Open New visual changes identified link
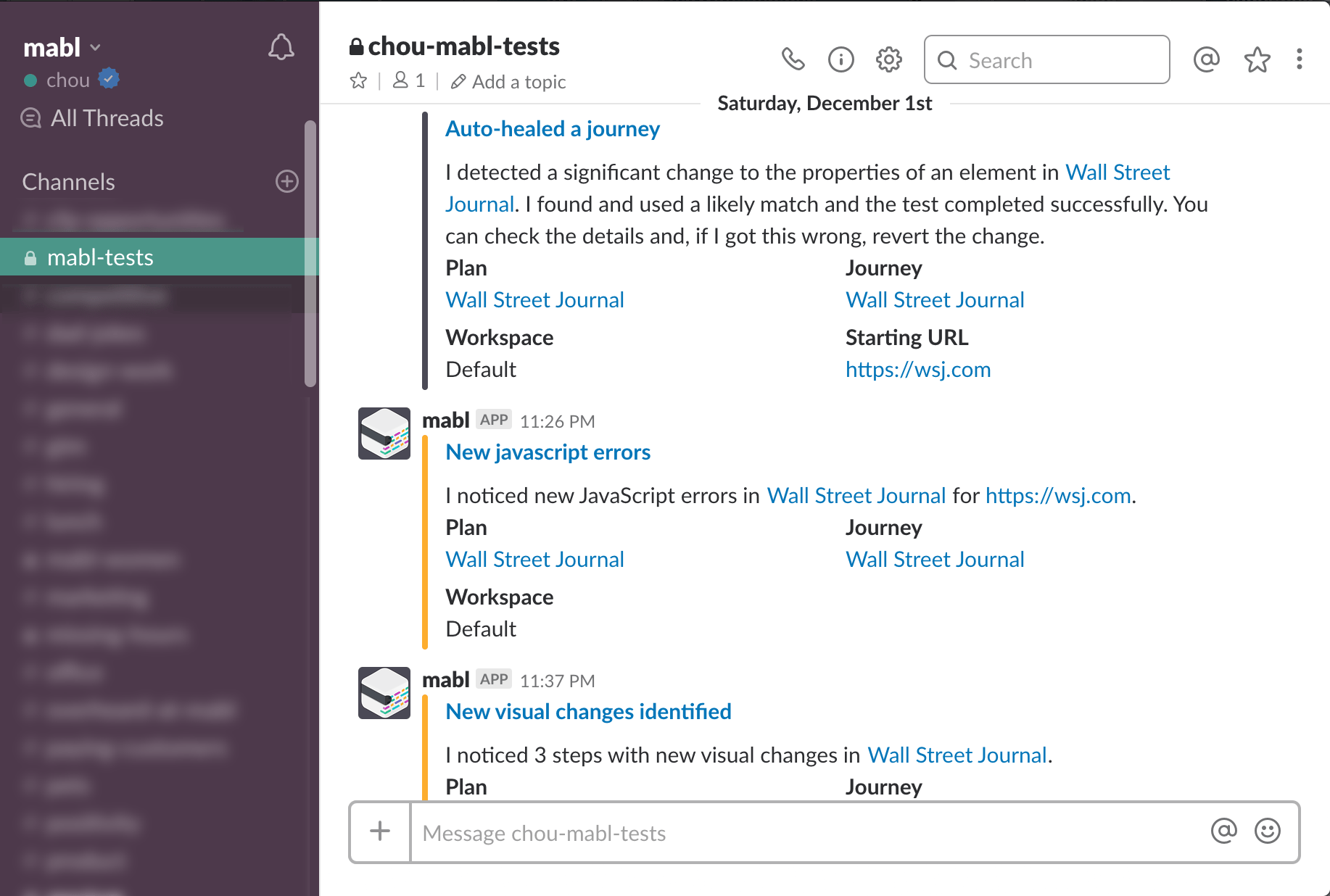 click(588, 712)
